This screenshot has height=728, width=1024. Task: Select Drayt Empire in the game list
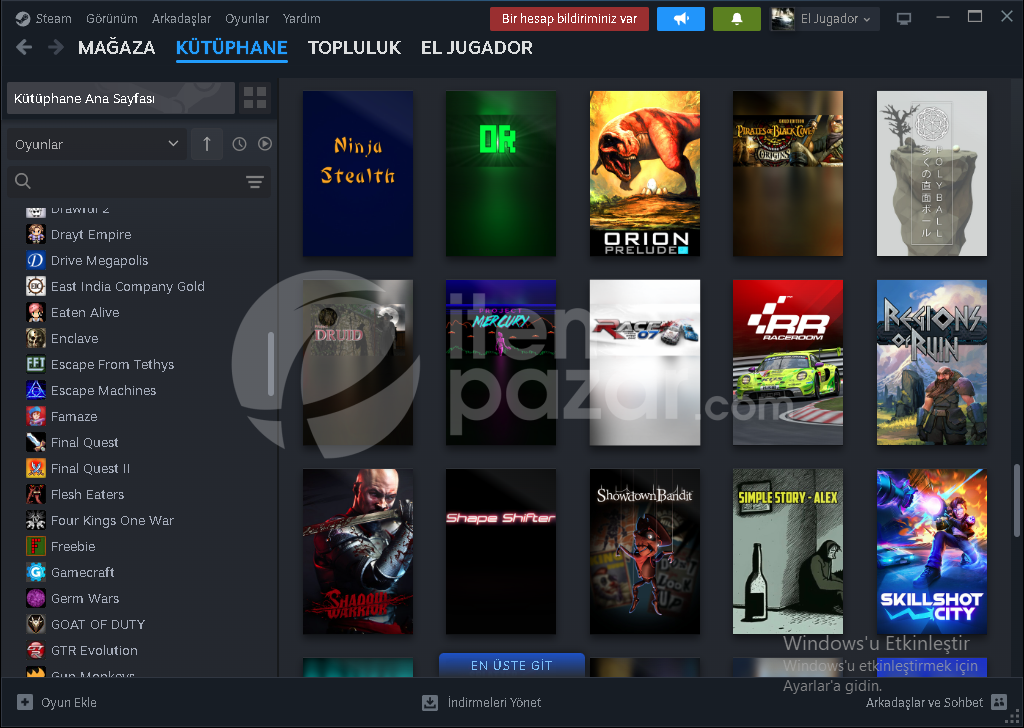[91, 234]
